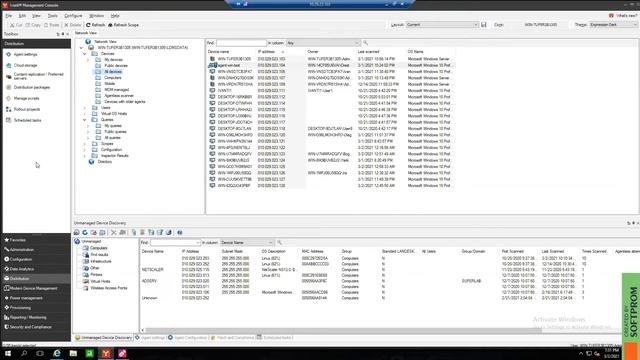
Task: Open the File menu
Action: 9,16
